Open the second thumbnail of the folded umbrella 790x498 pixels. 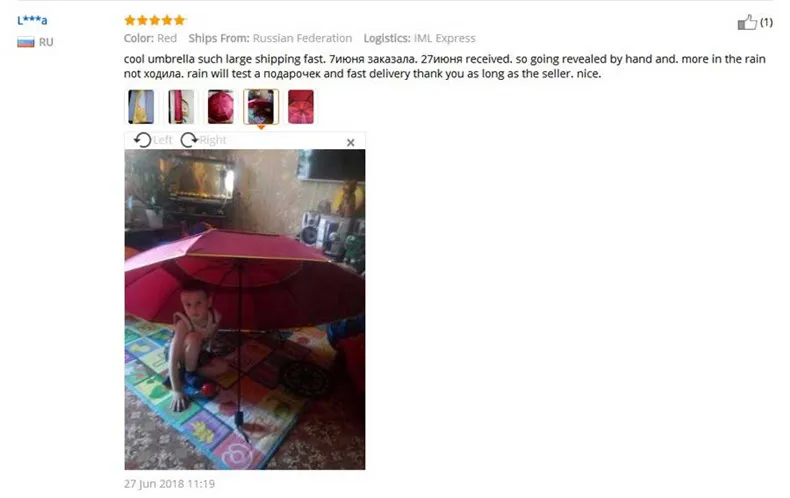[181, 107]
